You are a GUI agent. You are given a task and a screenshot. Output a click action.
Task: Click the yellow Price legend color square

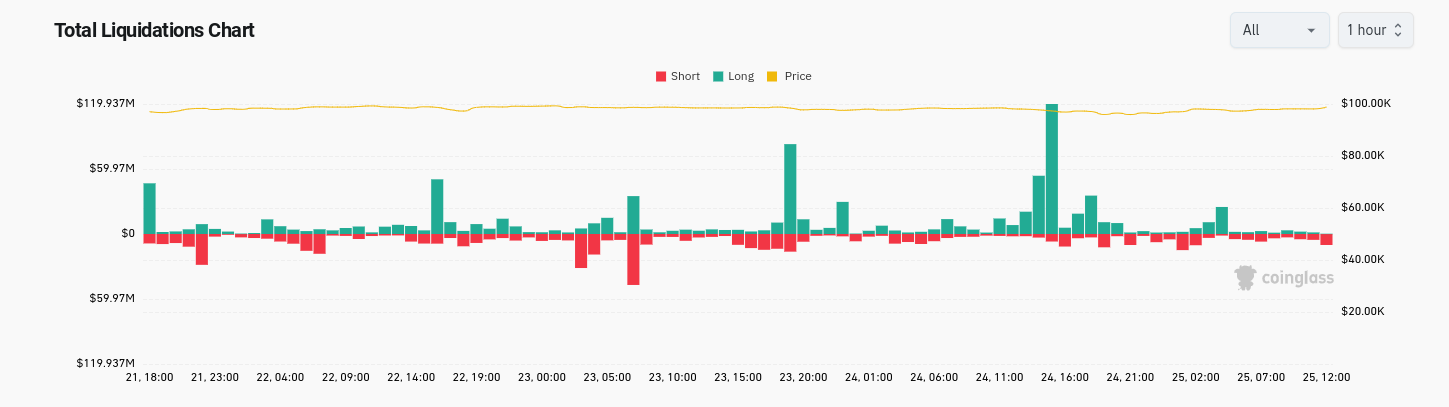pyautogui.click(x=772, y=76)
